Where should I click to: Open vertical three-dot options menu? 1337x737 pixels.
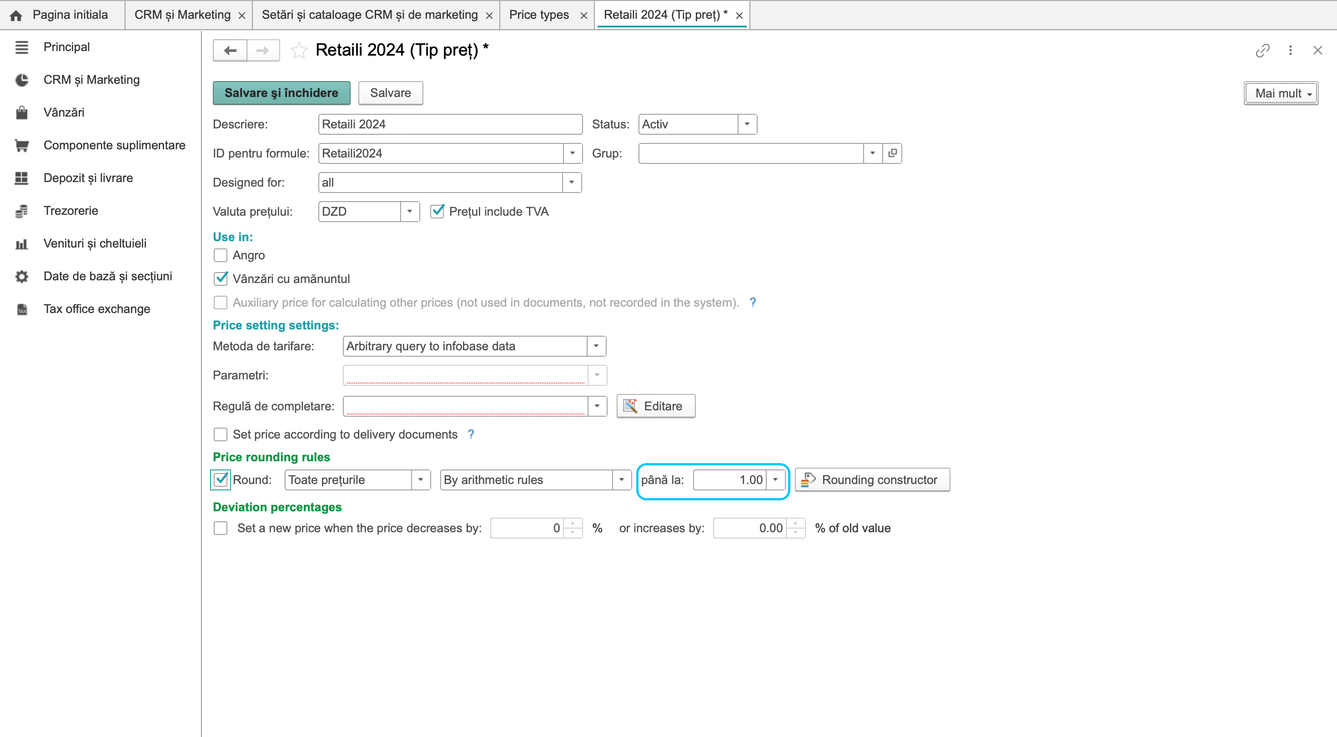(x=1290, y=50)
